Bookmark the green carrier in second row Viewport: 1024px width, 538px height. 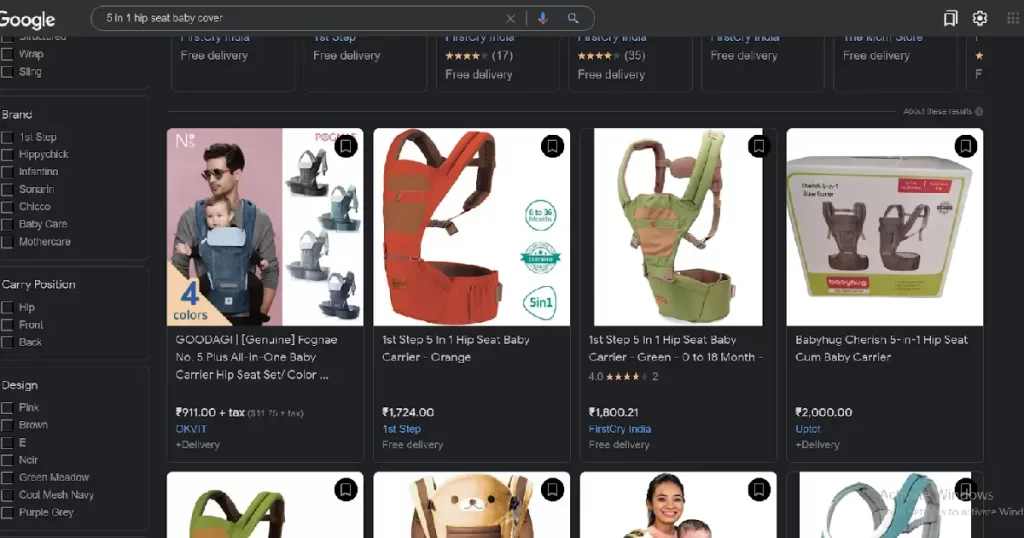(345, 490)
